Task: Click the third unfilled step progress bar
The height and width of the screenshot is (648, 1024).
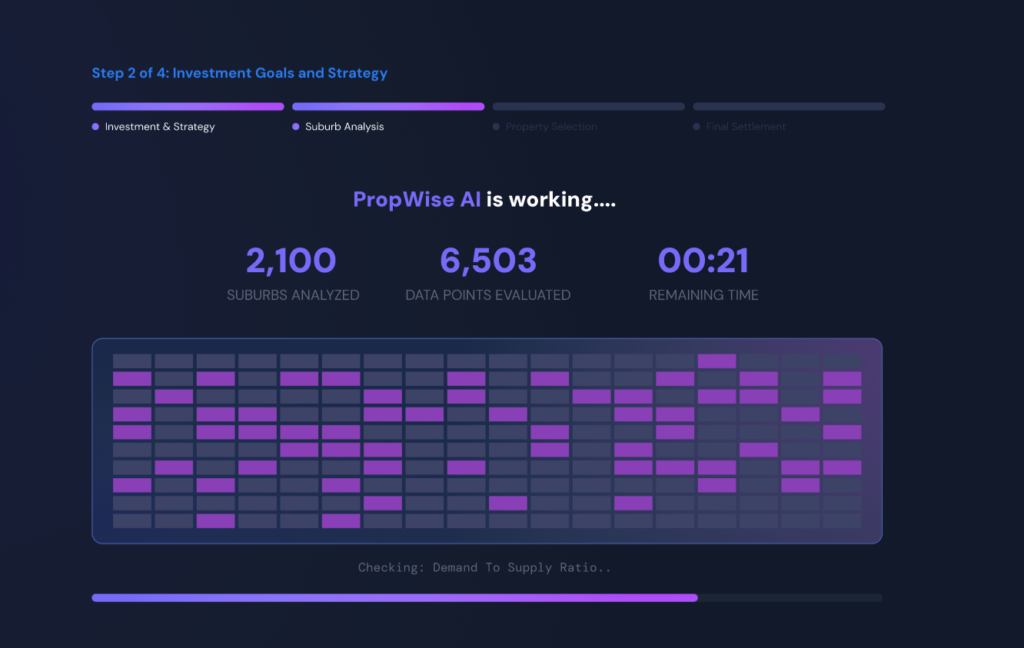Action: tap(588, 106)
